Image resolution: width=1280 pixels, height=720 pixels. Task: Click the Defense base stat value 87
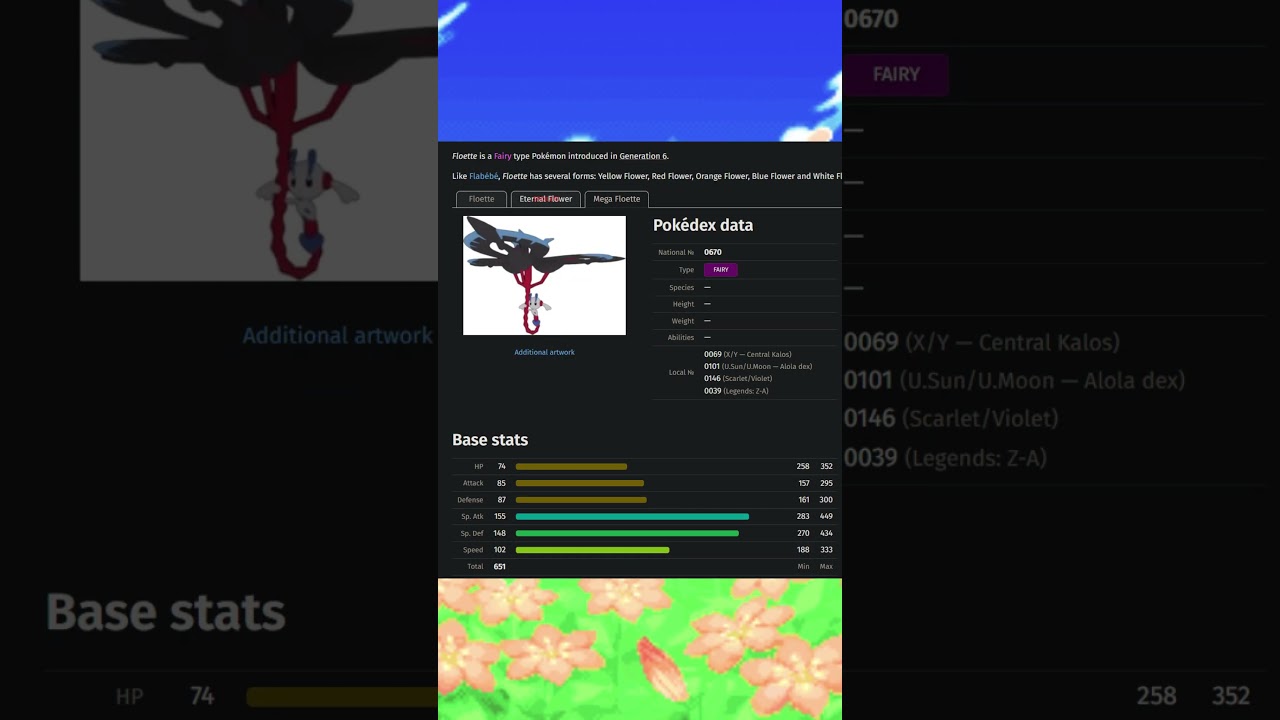click(501, 500)
